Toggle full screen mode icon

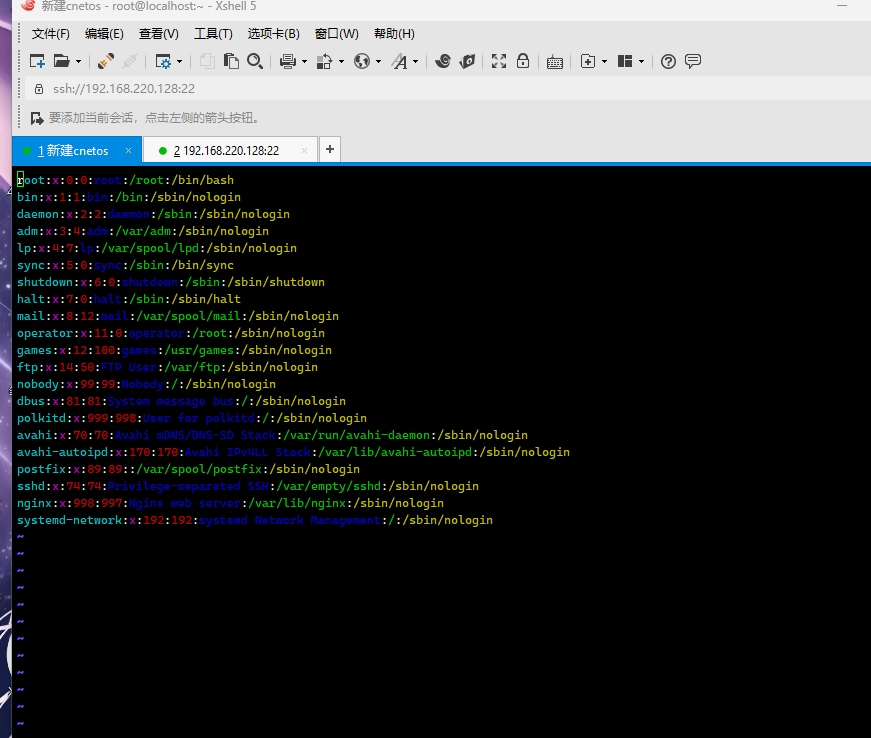click(x=499, y=61)
